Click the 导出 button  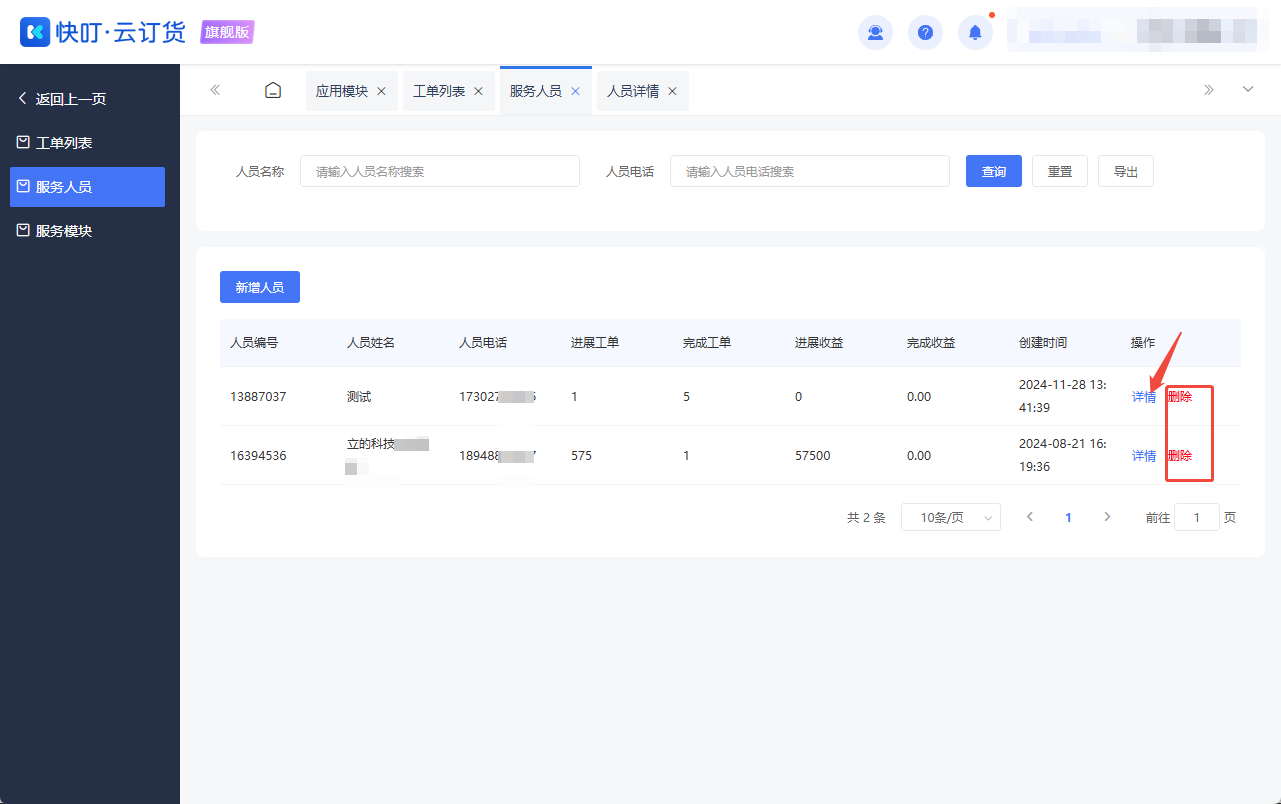(x=1126, y=171)
